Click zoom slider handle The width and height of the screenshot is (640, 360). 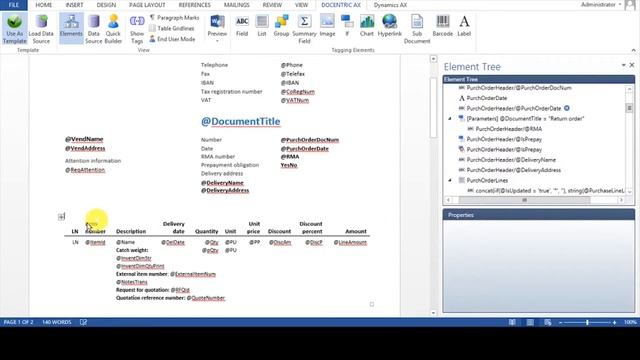click(587, 322)
